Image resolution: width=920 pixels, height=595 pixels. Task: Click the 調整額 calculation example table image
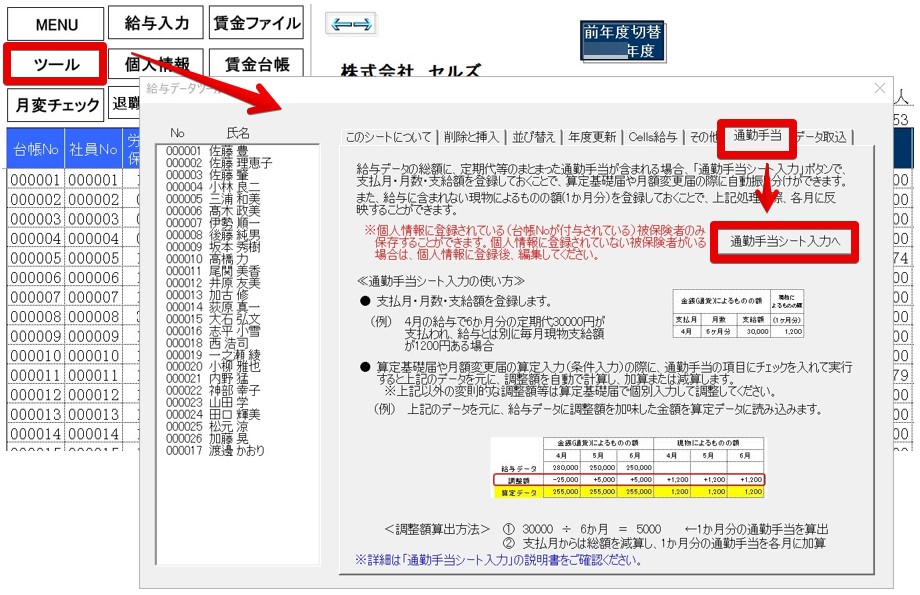pos(628,468)
